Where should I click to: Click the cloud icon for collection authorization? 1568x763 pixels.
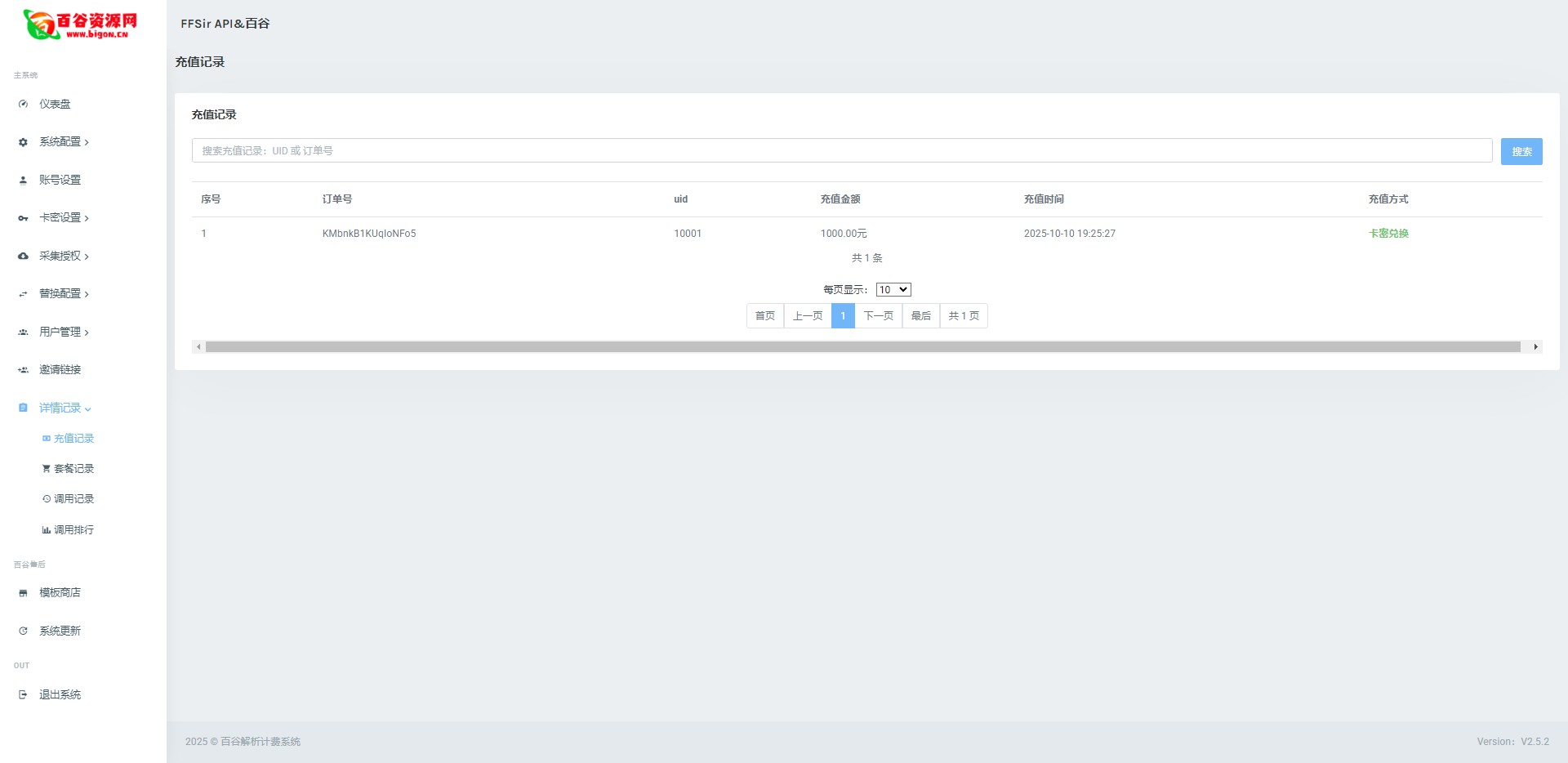tap(23, 257)
